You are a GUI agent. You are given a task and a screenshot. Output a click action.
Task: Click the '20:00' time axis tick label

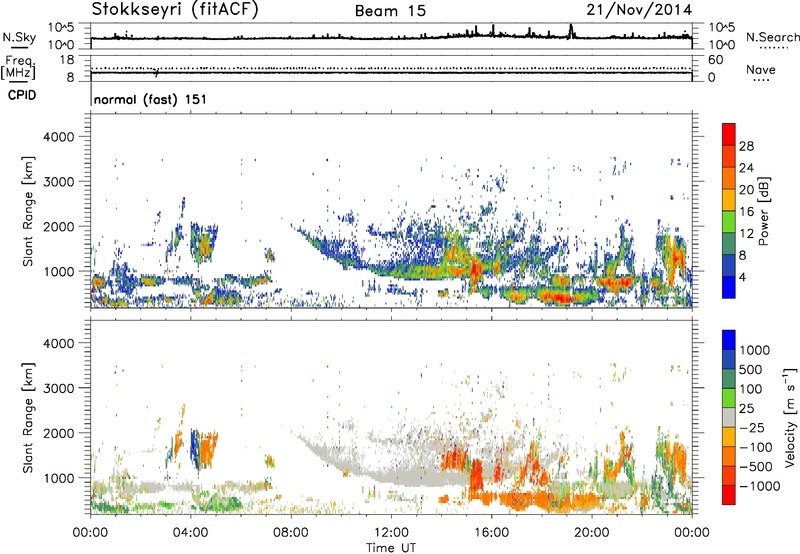(x=591, y=533)
